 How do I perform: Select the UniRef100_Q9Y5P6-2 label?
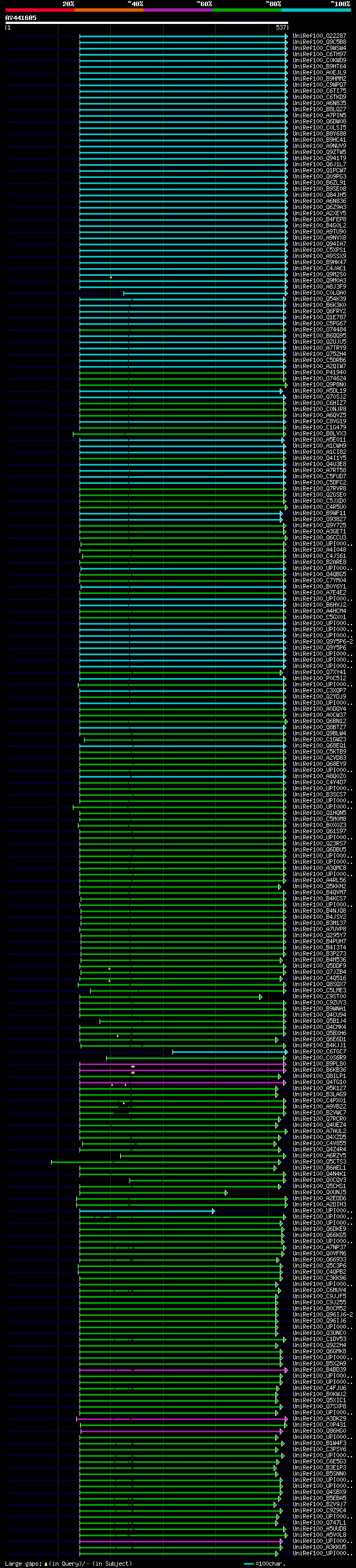[323, 641]
